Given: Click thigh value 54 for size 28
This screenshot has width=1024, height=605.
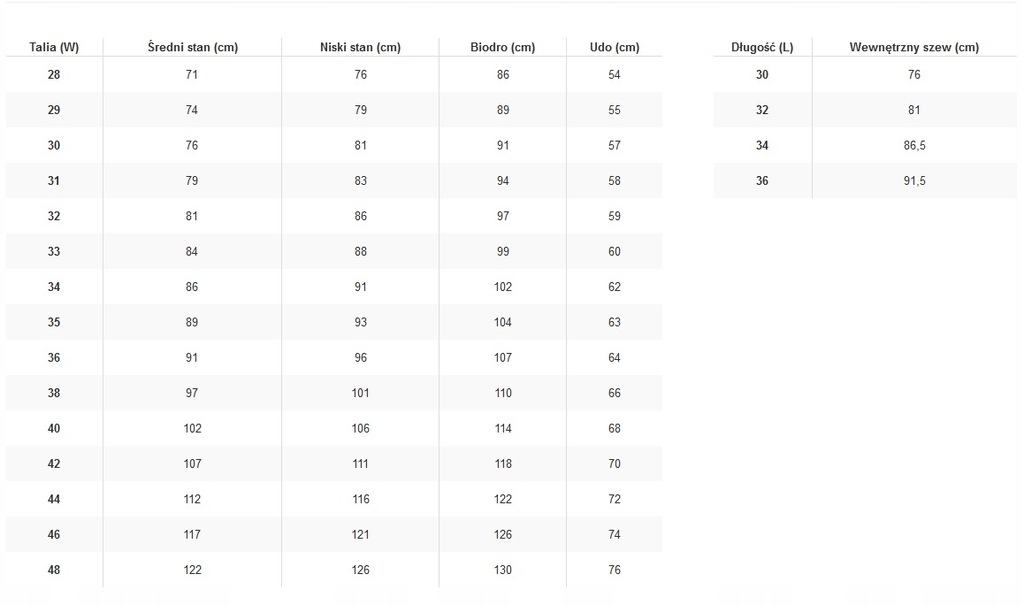Looking at the screenshot, I should pyautogui.click(x=614, y=75).
